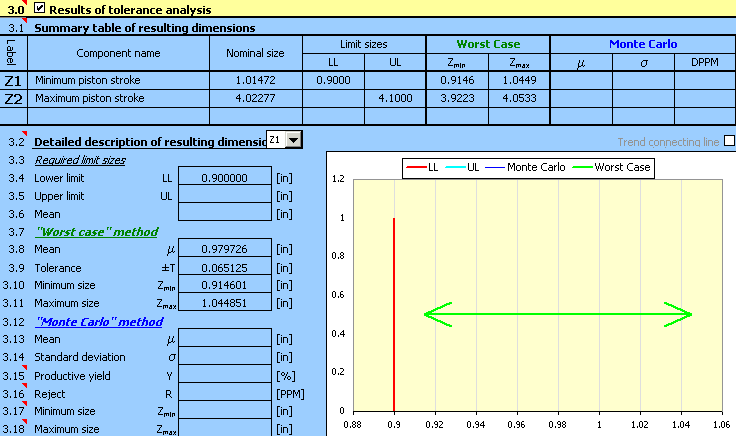Click the Monte Carlo legend entry in chart
This screenshot has width=736, height=436.
[x=525, y=167]
